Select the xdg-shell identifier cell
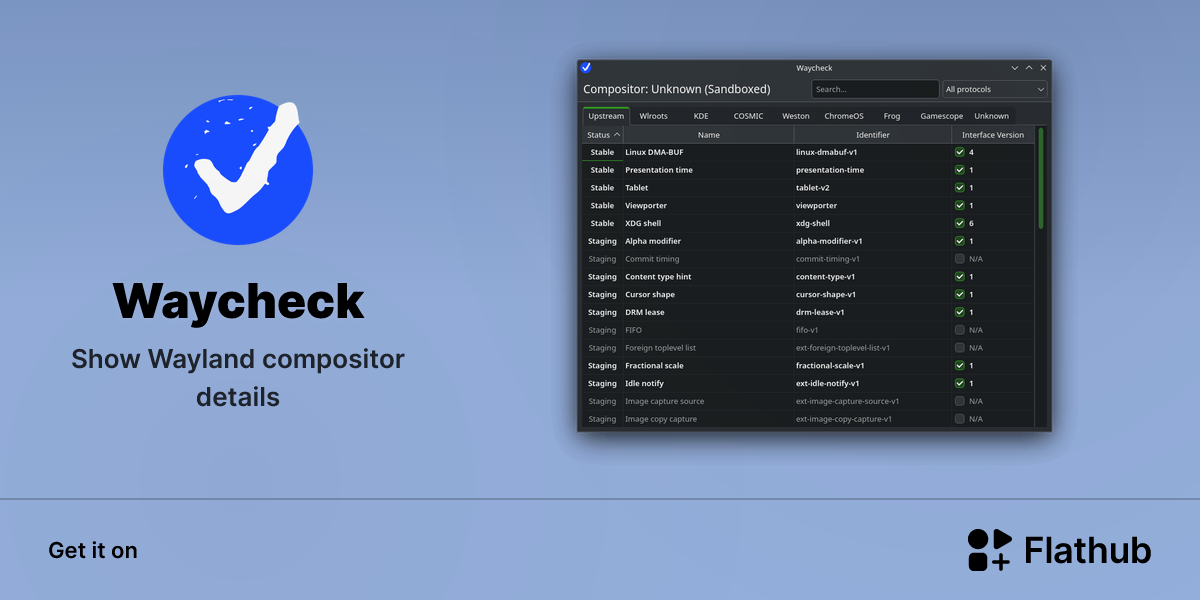Viewport: 1200px width, 600px height. click(x=873, y=223)
